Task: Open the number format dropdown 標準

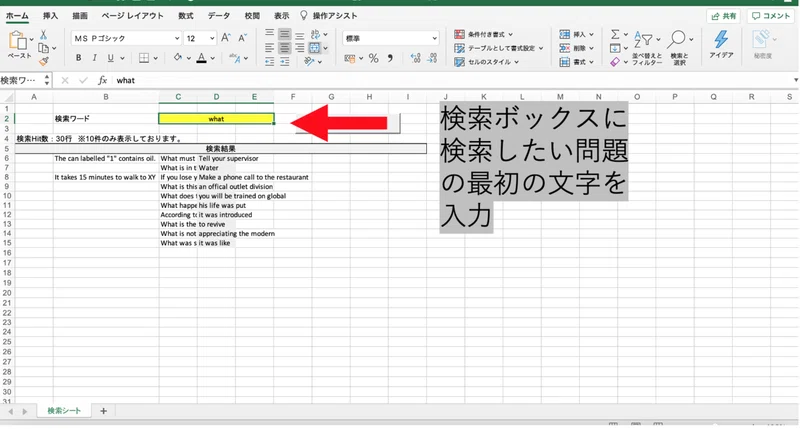Action: tap(434, 38)
